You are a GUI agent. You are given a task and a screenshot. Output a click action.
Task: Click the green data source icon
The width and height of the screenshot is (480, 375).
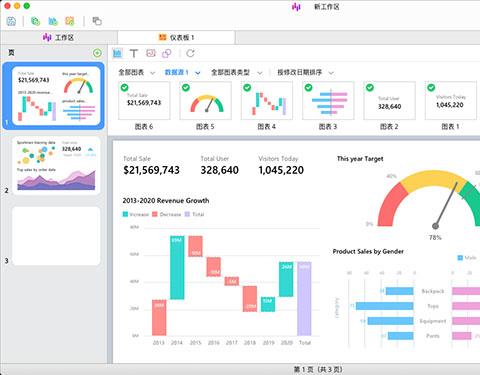tap(35, 21)
